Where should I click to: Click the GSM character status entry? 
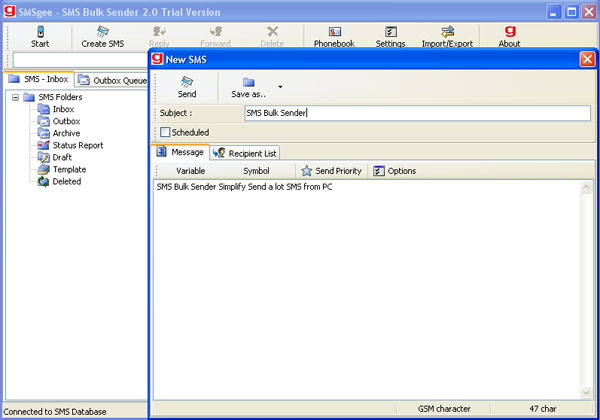coord(444,409)
